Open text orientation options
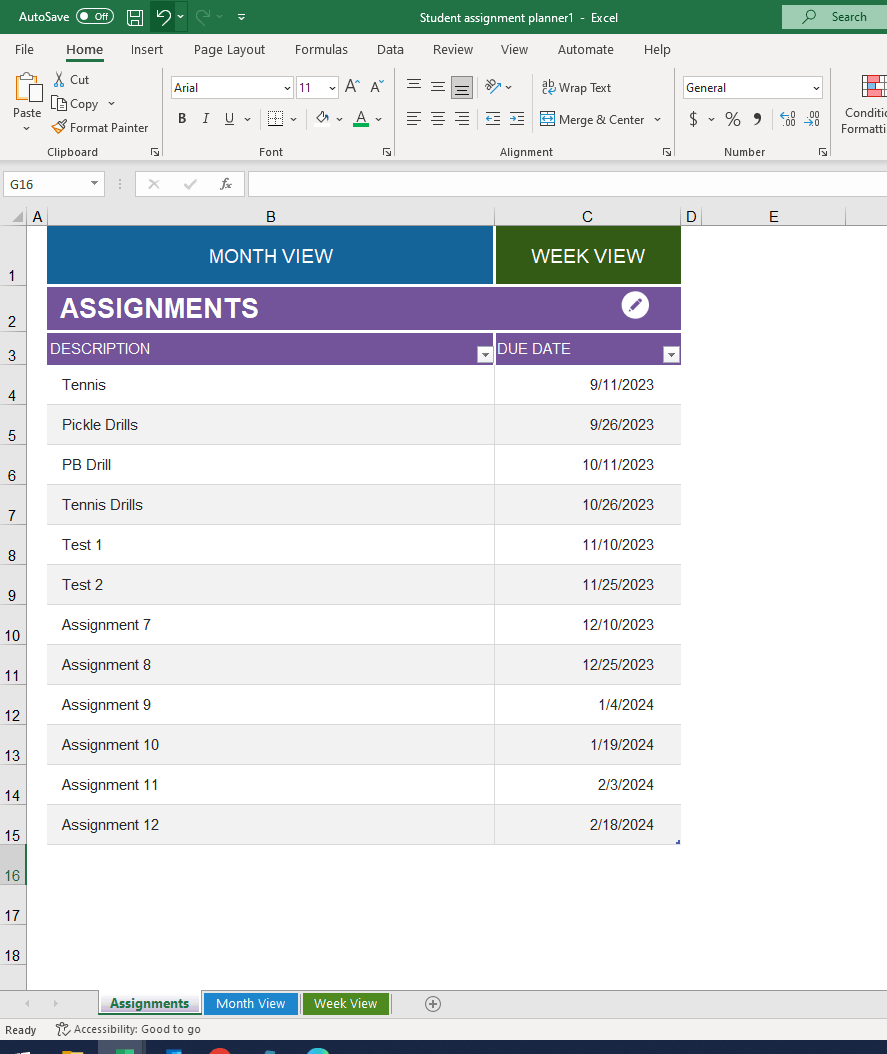Viewport: 887px width, 1054px height. pyautogui.click(x=498, y=87)
